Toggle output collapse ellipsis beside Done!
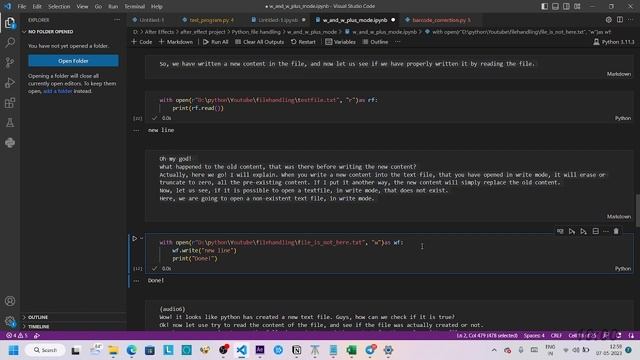 pyautogui.click(x=136, y=281)
